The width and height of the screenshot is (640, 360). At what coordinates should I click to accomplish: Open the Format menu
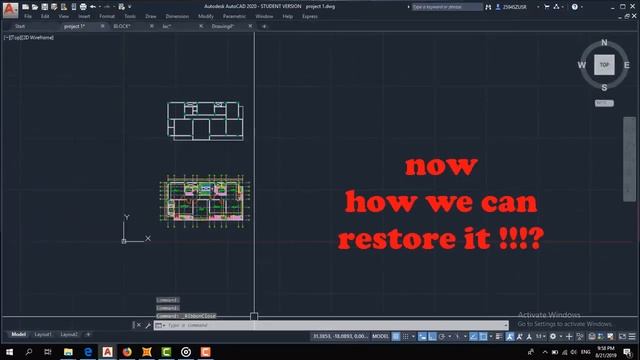tap(107, 16)
